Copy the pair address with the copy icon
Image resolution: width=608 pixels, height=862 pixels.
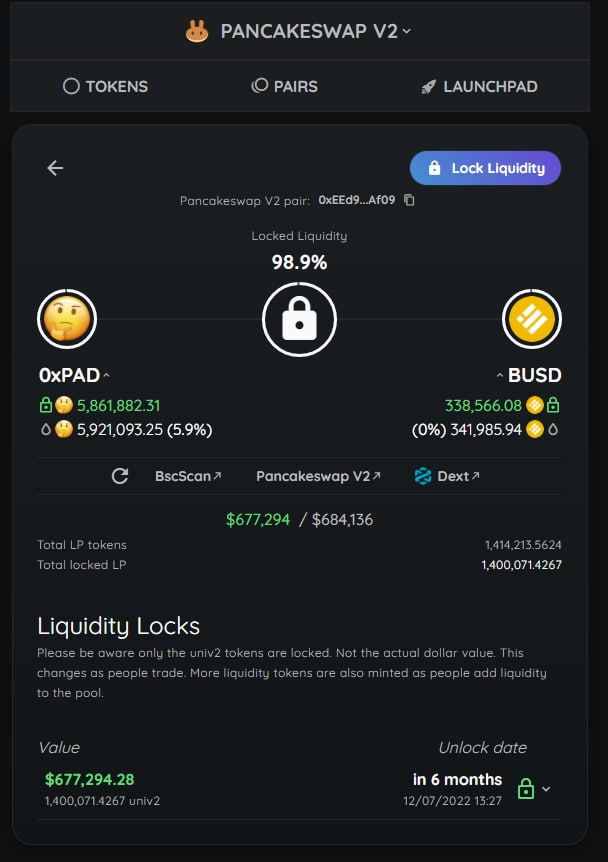(409, 200)
